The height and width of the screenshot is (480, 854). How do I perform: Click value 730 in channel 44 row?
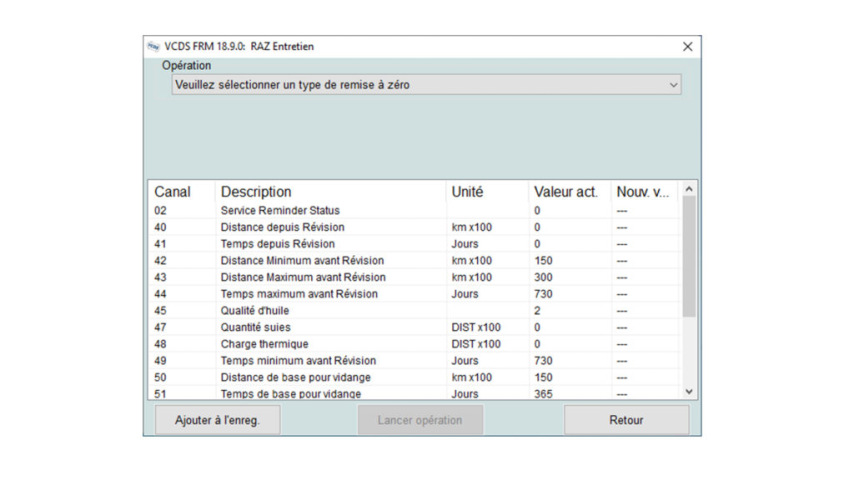click(x=543, y=294)
